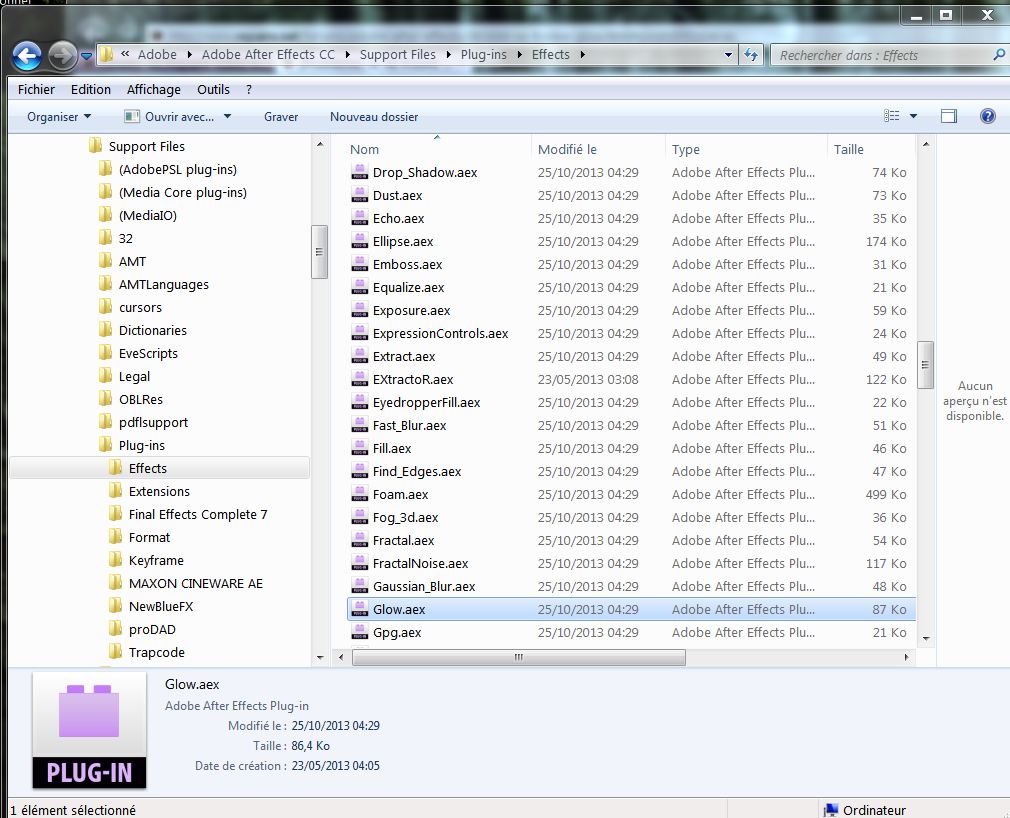Select the (AdobePSL plug-ins) folder

[177, 169]
